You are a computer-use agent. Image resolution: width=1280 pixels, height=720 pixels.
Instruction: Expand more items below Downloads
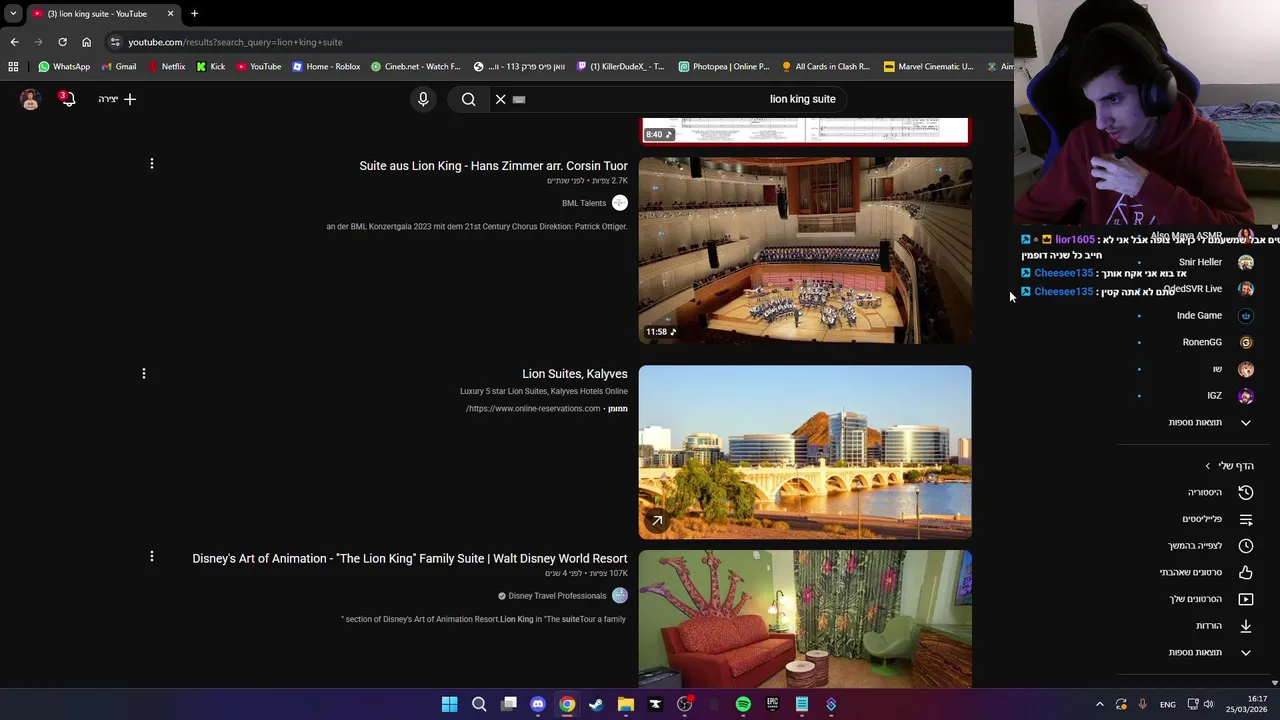tap(1209, 652)
